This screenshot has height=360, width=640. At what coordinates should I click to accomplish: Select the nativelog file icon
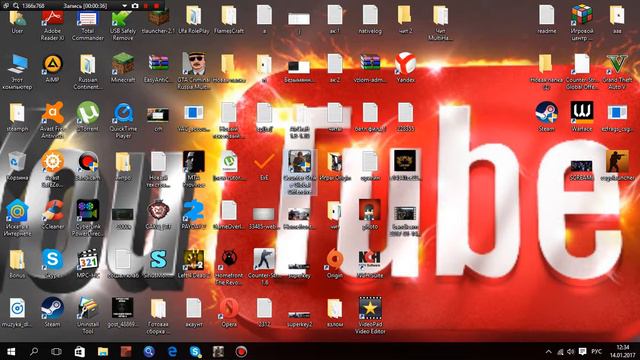370,18
